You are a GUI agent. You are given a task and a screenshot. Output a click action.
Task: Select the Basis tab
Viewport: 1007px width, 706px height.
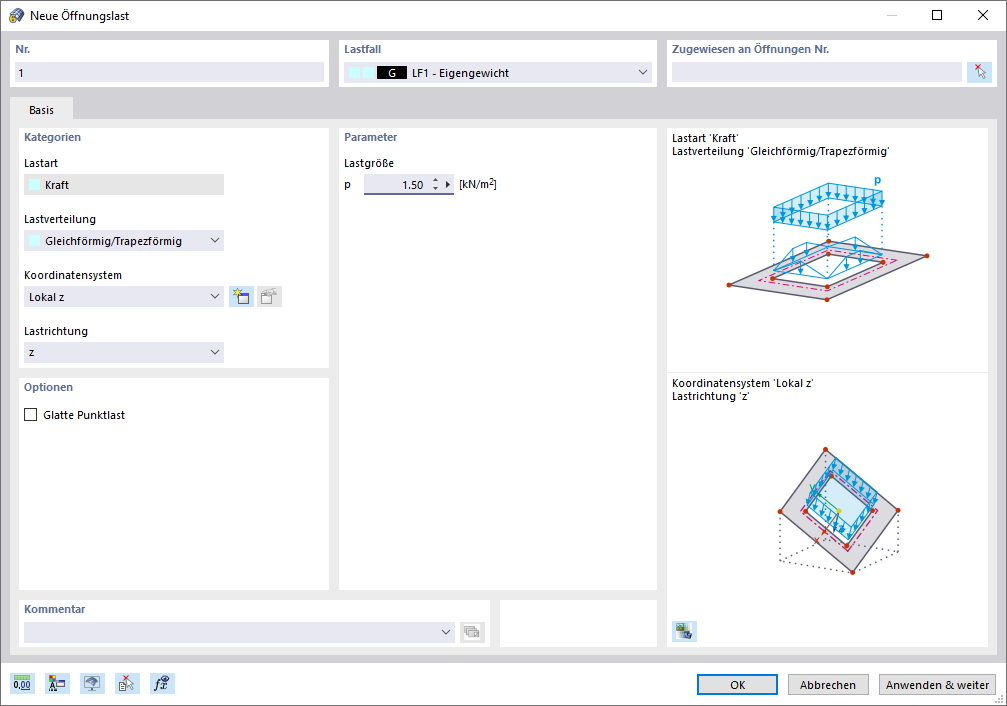[41, 110]
